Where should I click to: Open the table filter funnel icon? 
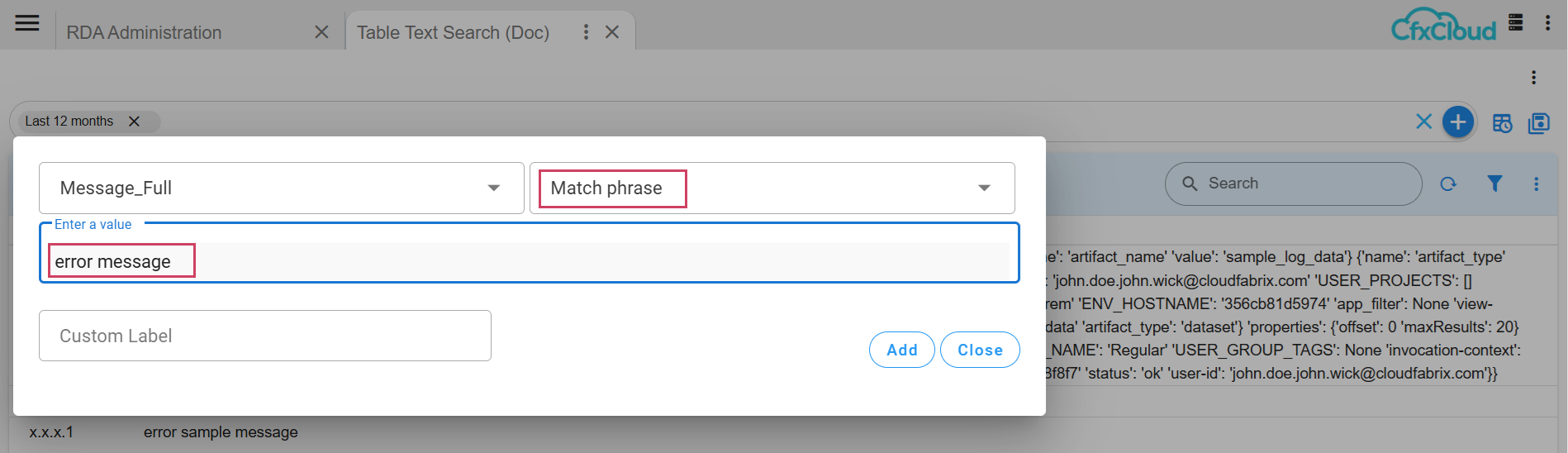pos(1494,184)
